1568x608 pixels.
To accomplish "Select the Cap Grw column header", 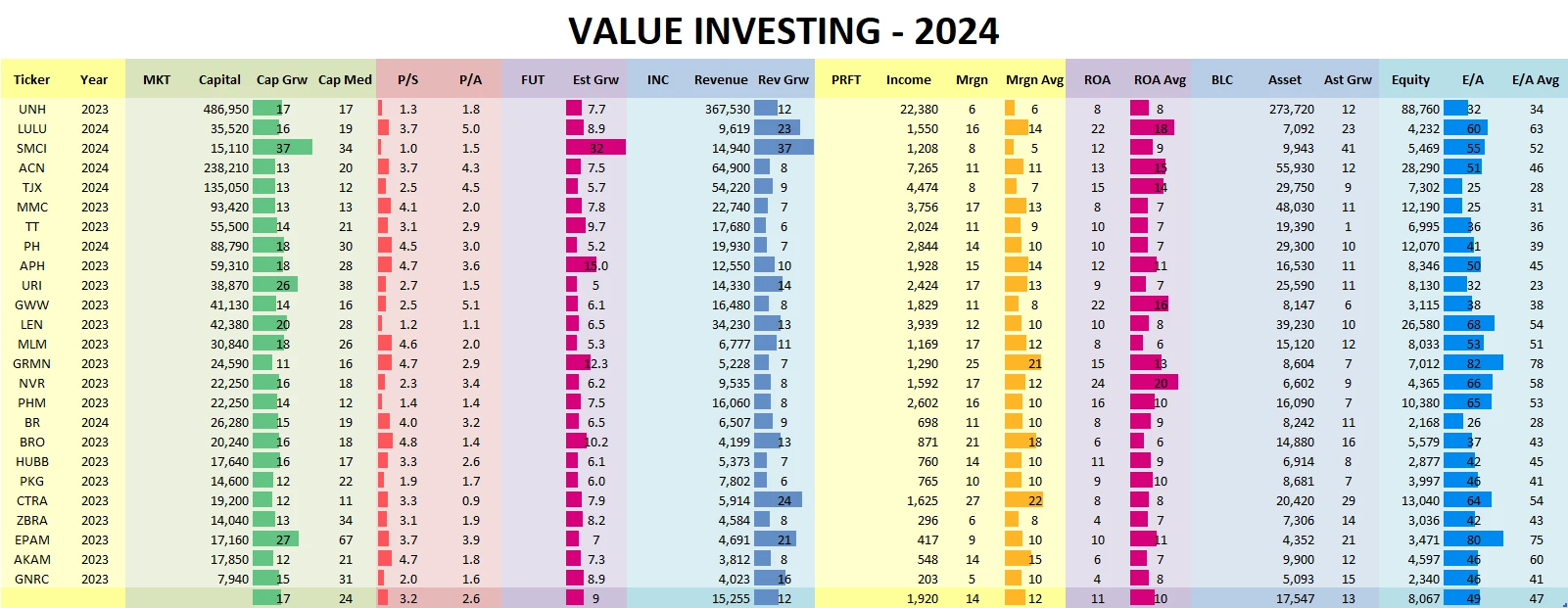I will coord(282,79).
